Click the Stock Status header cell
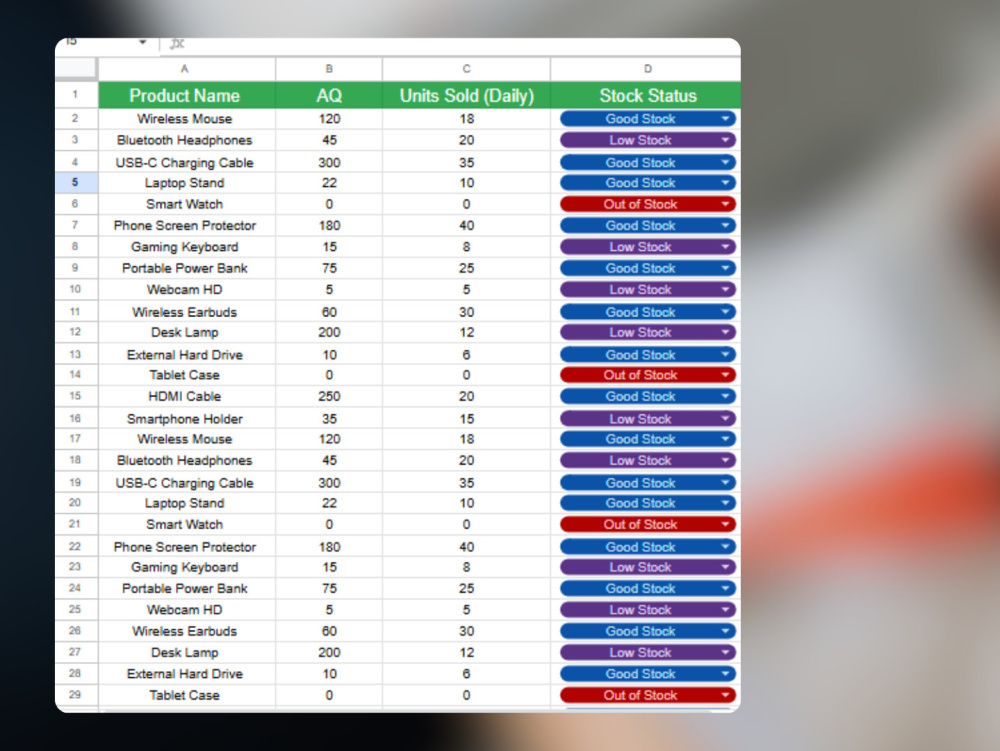 [645, 95]
